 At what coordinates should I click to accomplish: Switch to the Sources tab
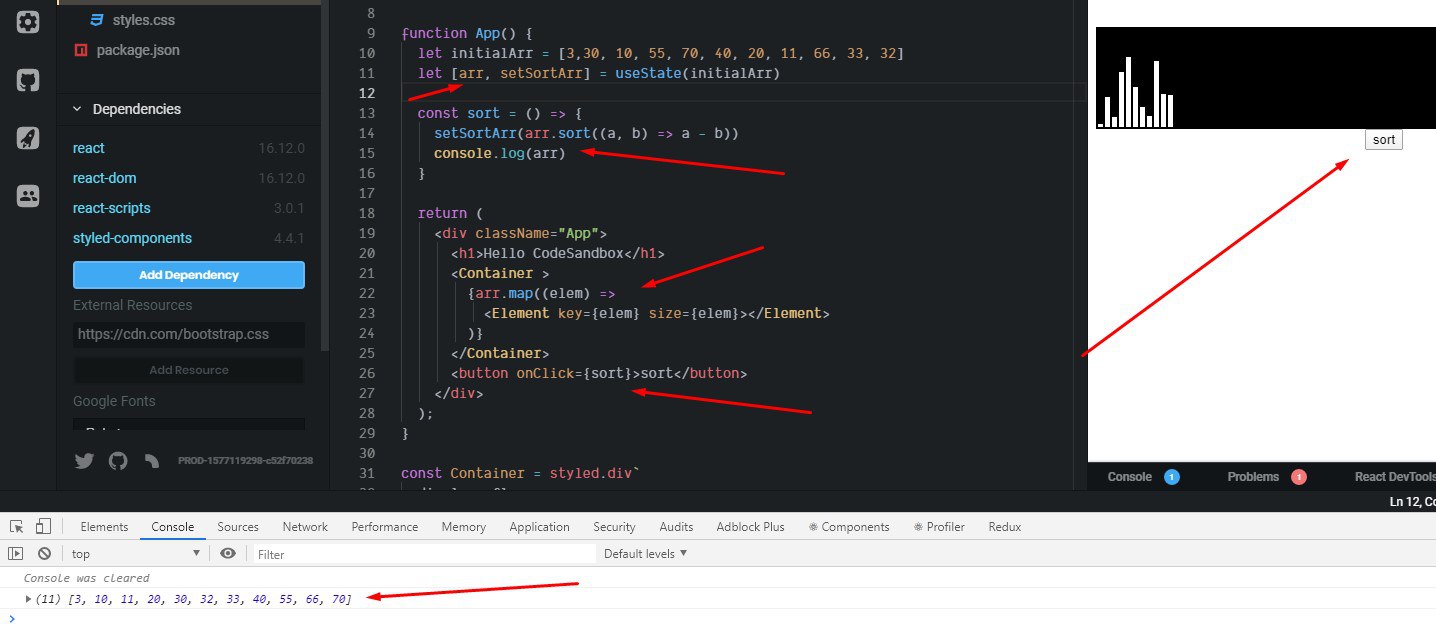(238, 527)
